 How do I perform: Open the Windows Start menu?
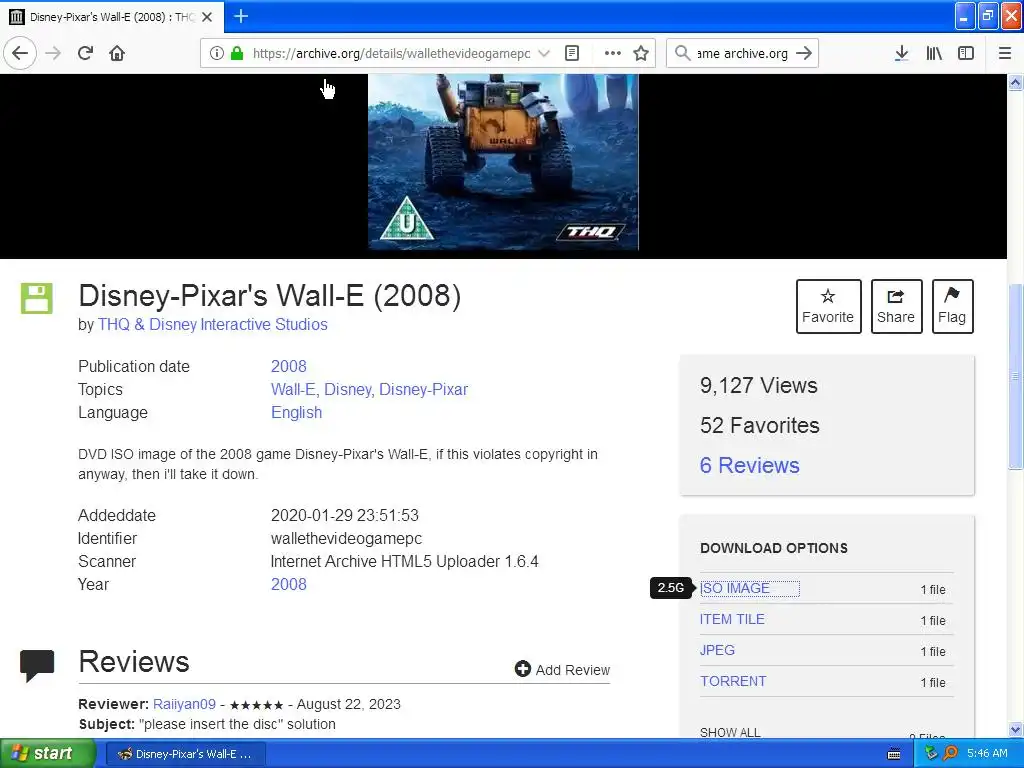click(48, 754)
